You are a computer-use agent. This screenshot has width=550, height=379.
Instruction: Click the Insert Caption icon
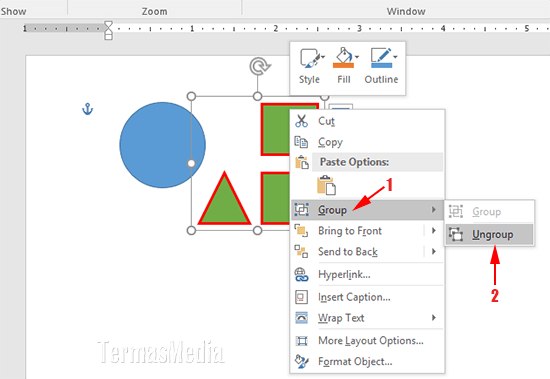pyautogui.click(x=301, y=297)
